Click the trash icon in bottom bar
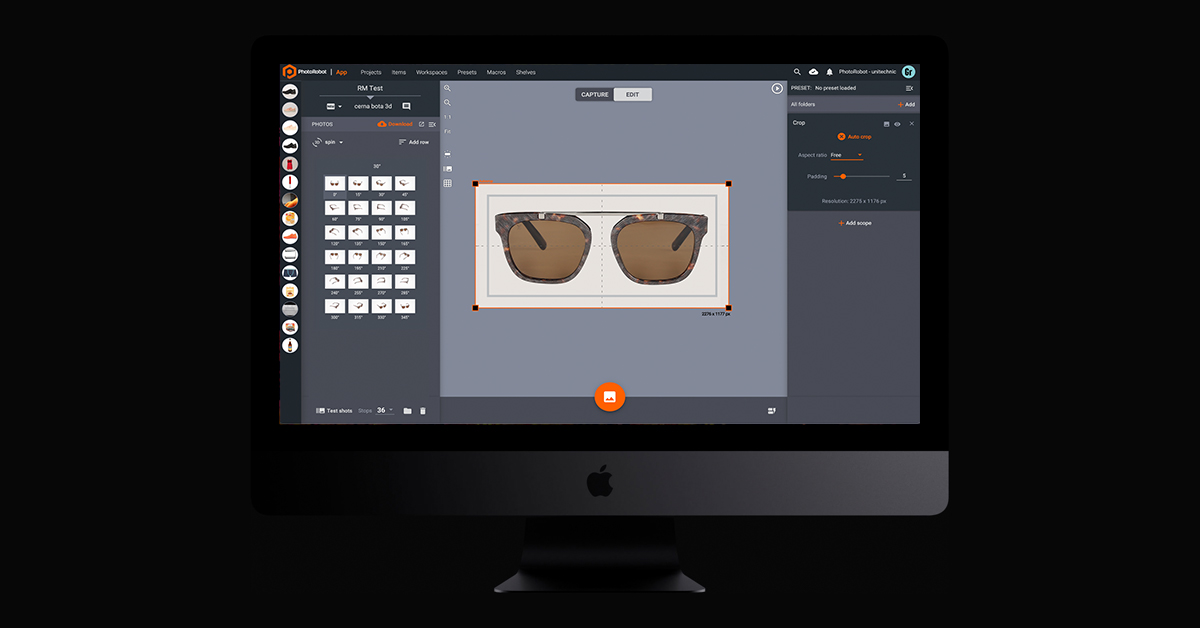Viewport: 1200px width, 628px height. click(423, 411)
